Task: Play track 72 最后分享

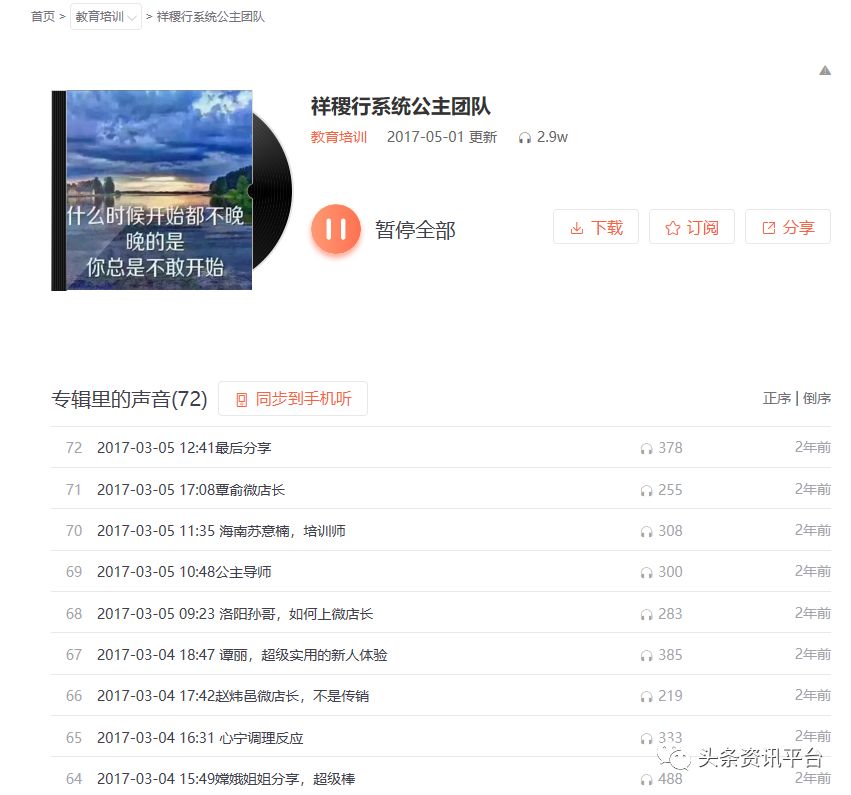Action: (184, 448)
